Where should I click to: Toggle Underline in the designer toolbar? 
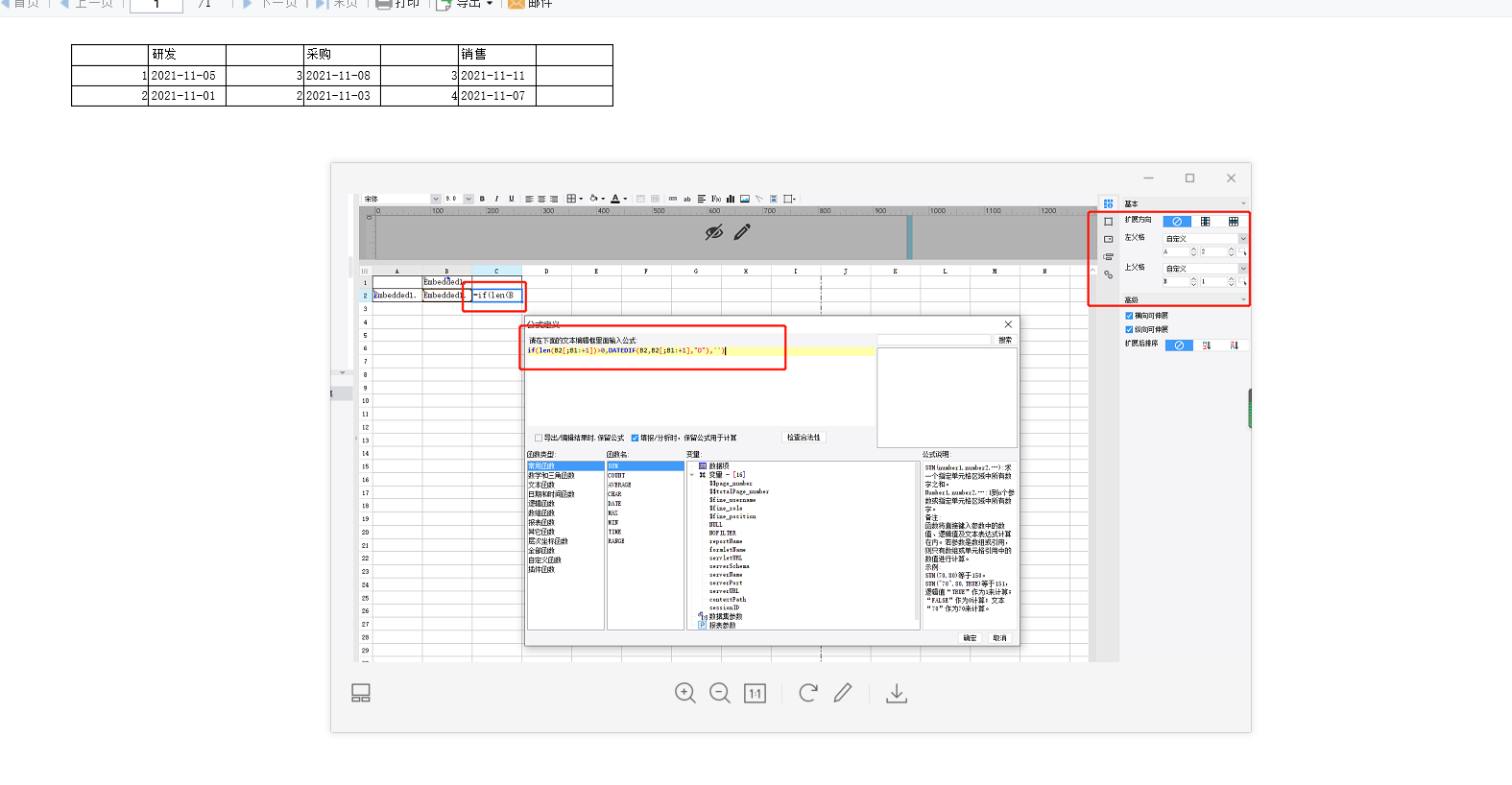(x=512, y=199)
